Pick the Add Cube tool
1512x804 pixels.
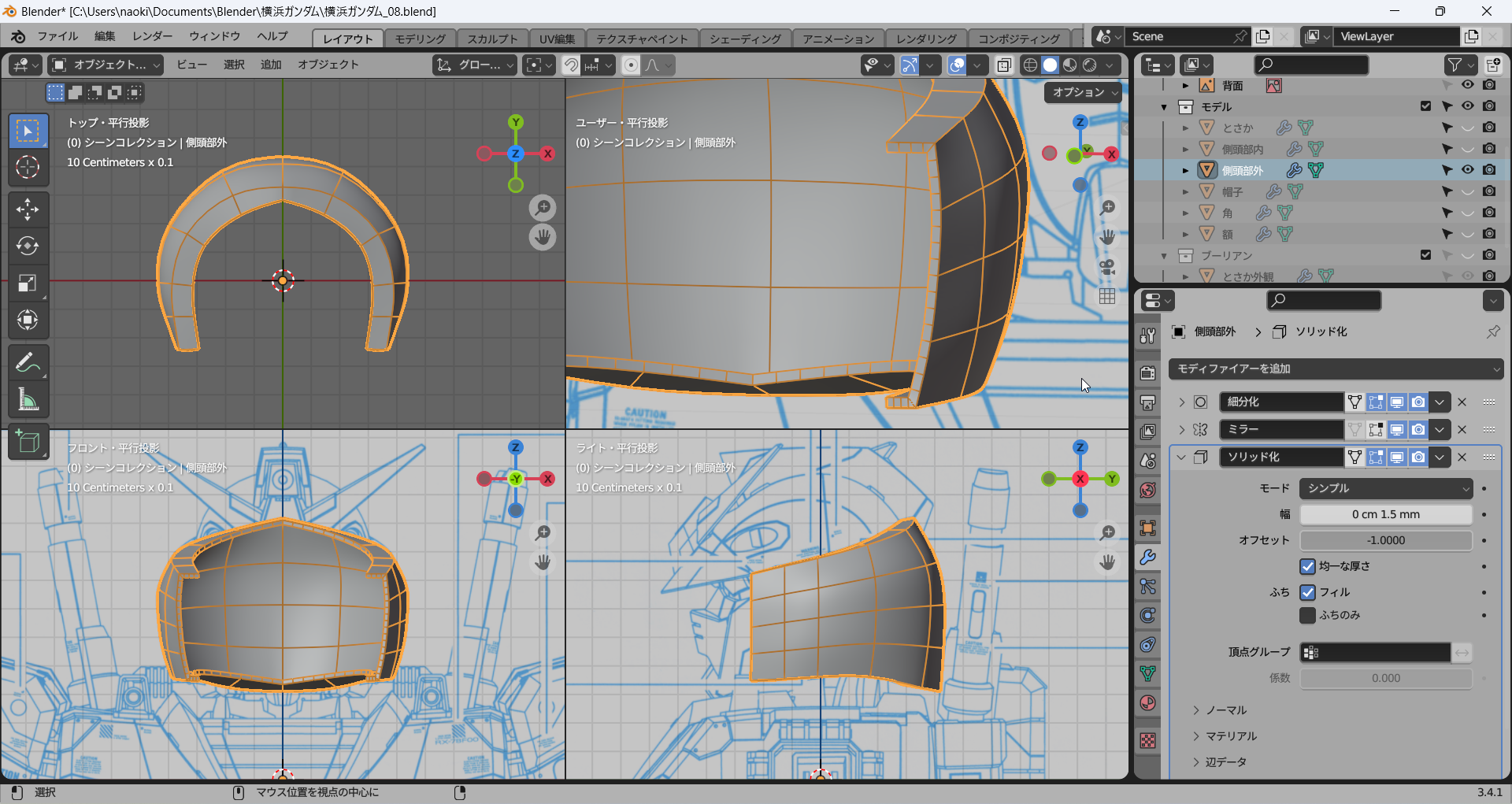[x=28, y=442]
